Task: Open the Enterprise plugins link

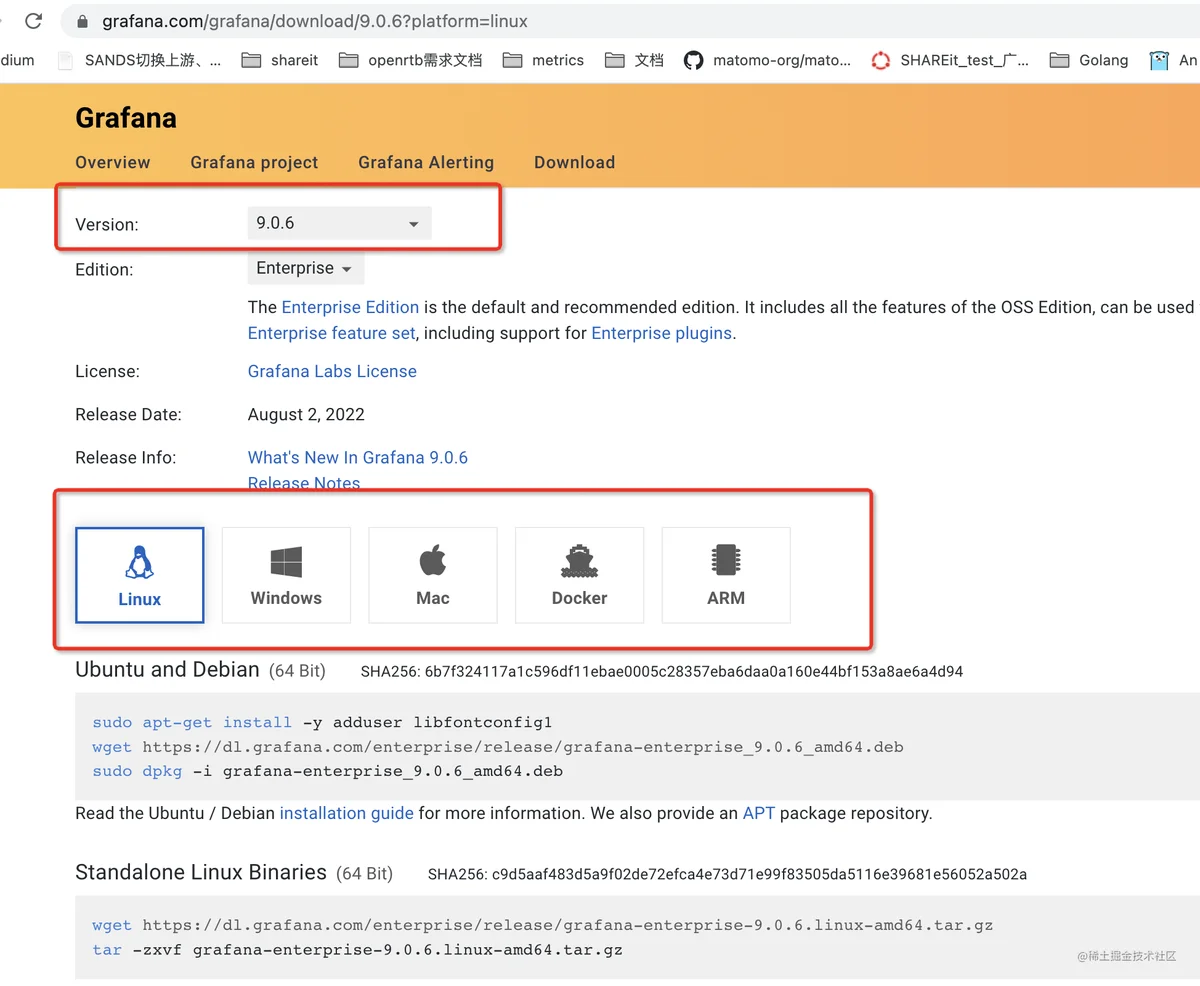Action: pos(661,333)
